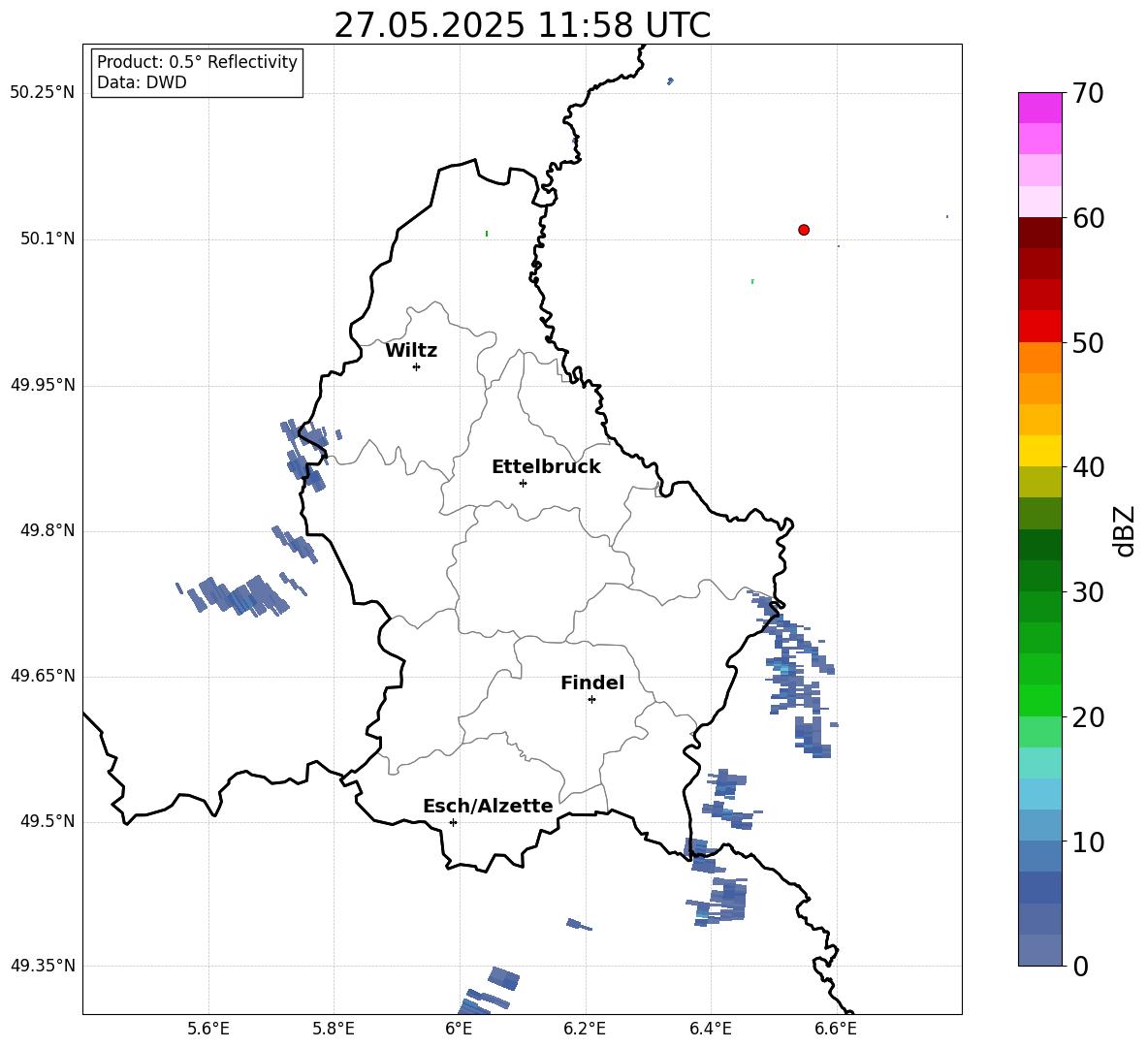This screenshot has height=1048, width=1148.
Task: Click the 49.5°N latitude label
Action: (48, 821)
